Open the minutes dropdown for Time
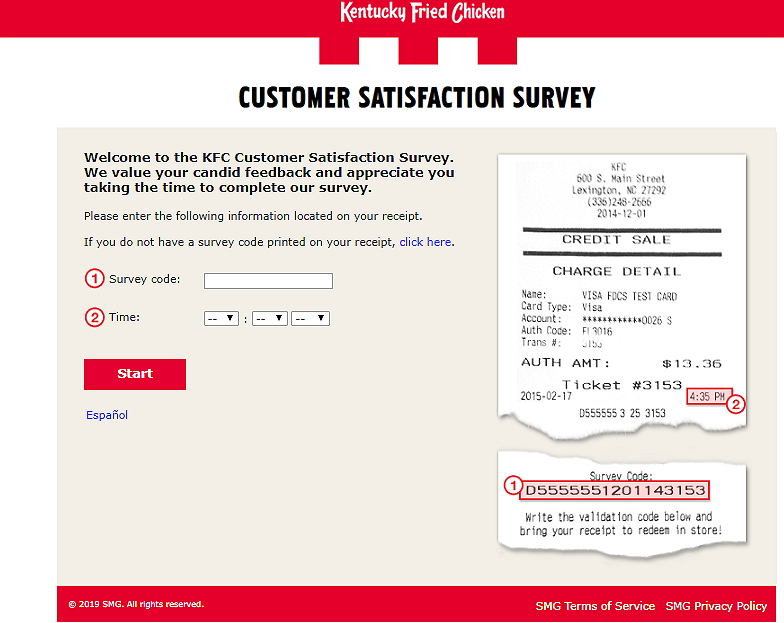This screenshot has width=784, height=623. pyautogui.click(x=270, y=318)
